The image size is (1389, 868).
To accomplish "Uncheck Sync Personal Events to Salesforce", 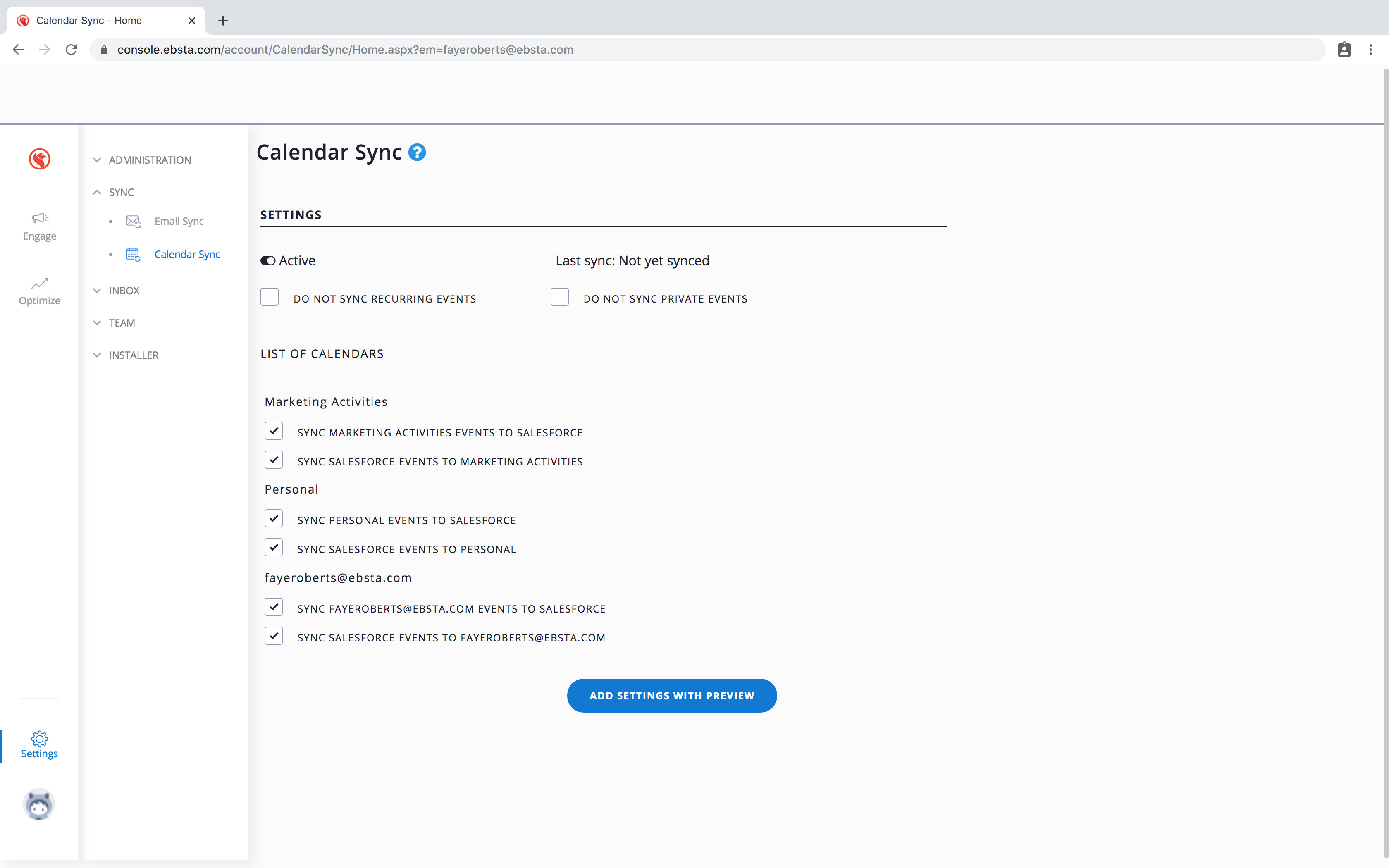I will point(274,519).
